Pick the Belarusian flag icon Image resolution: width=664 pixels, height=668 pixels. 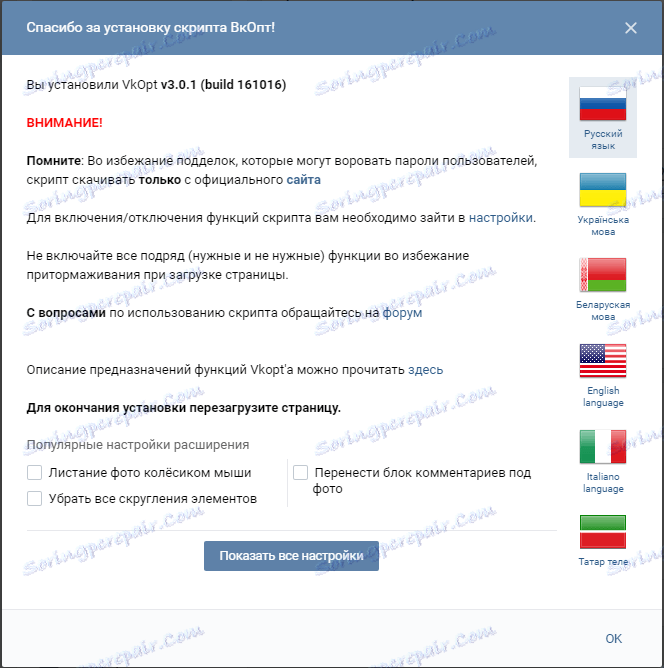pyautogui.click(x=603, y=275)
